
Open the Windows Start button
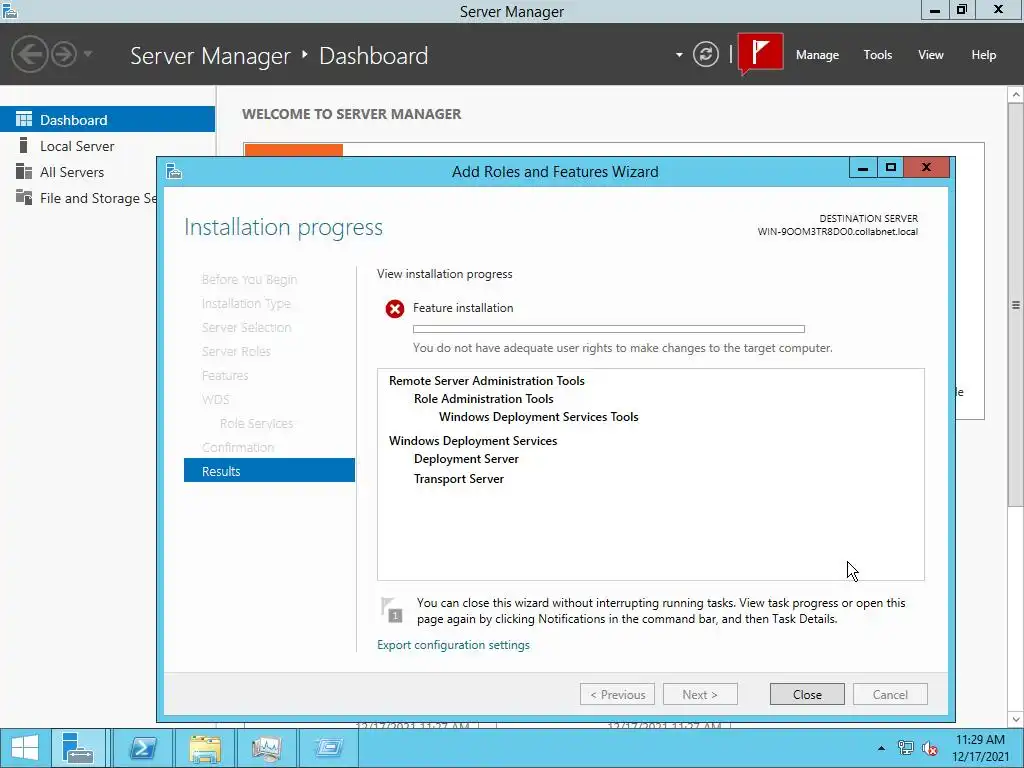(25, 748)
